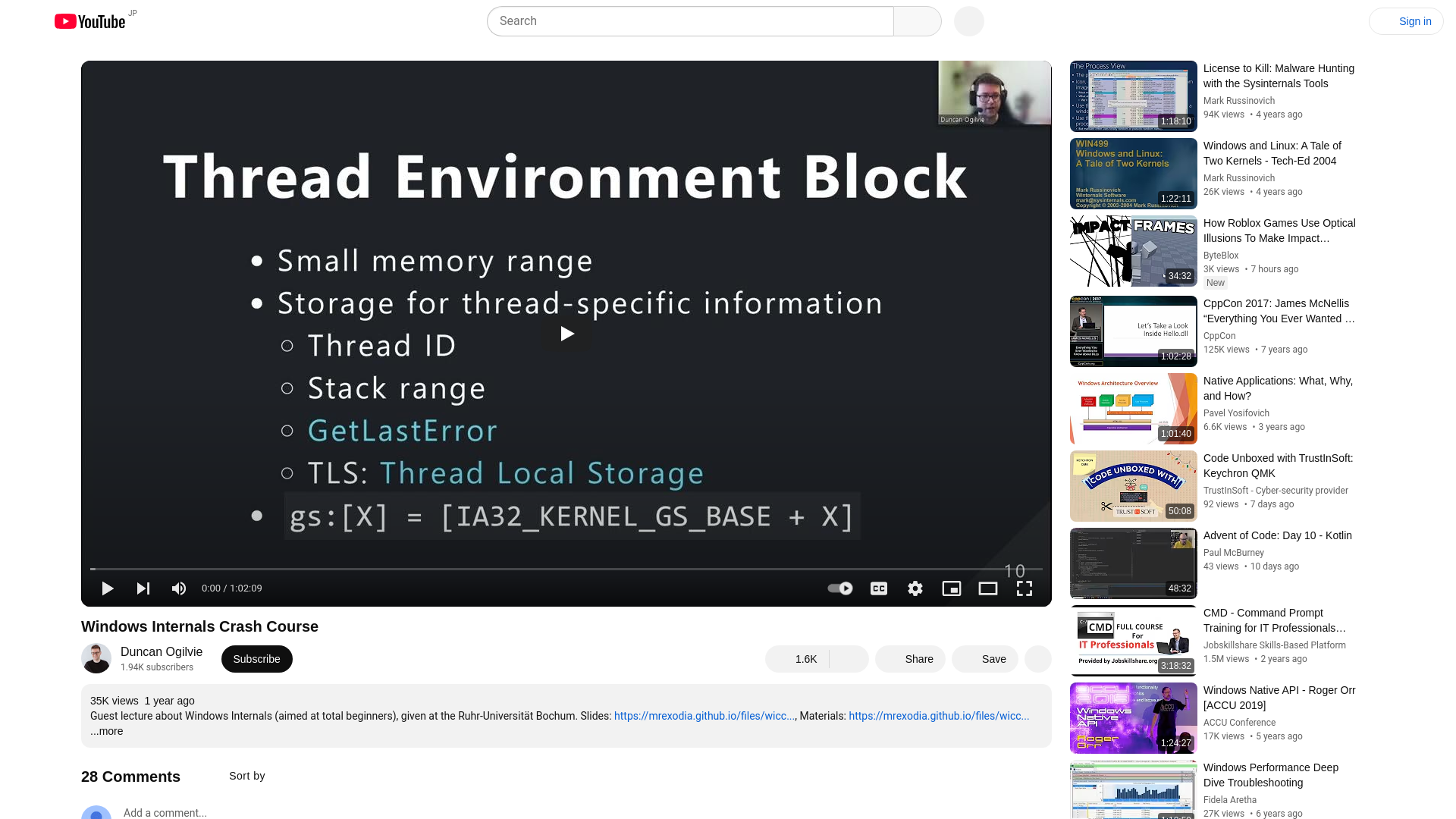
Task: Toggle fullscreen mode
Action: [1024, 588]
